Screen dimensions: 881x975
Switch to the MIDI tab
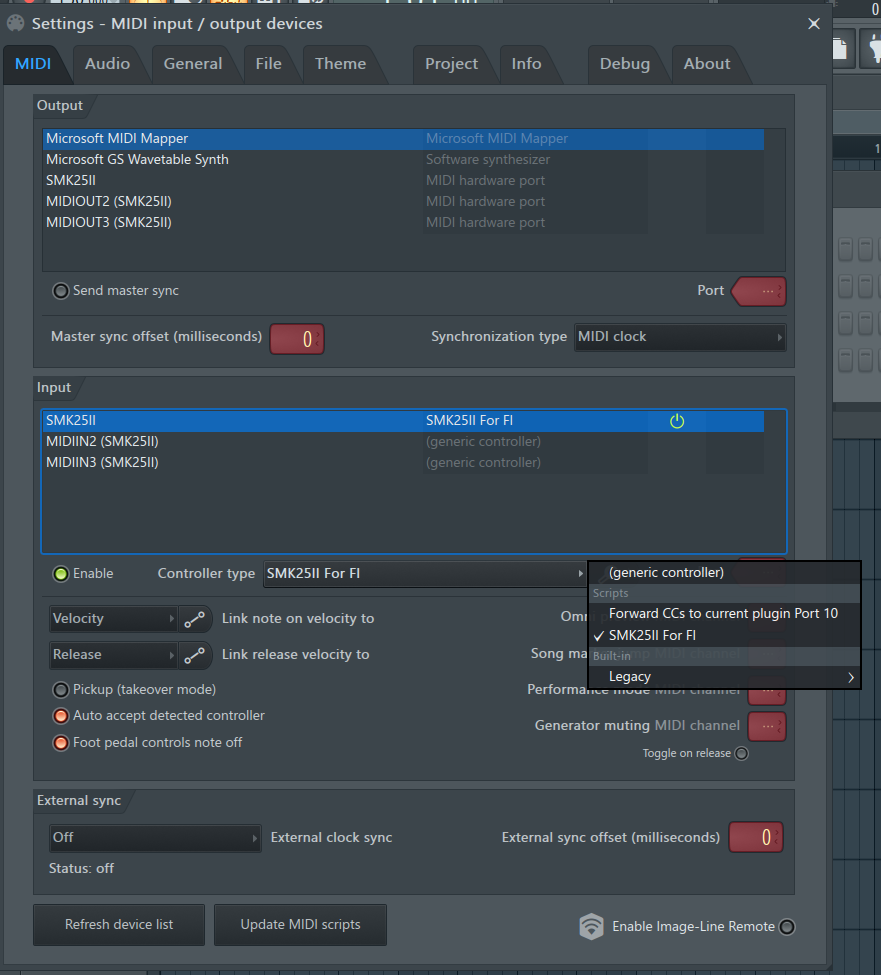33,63
